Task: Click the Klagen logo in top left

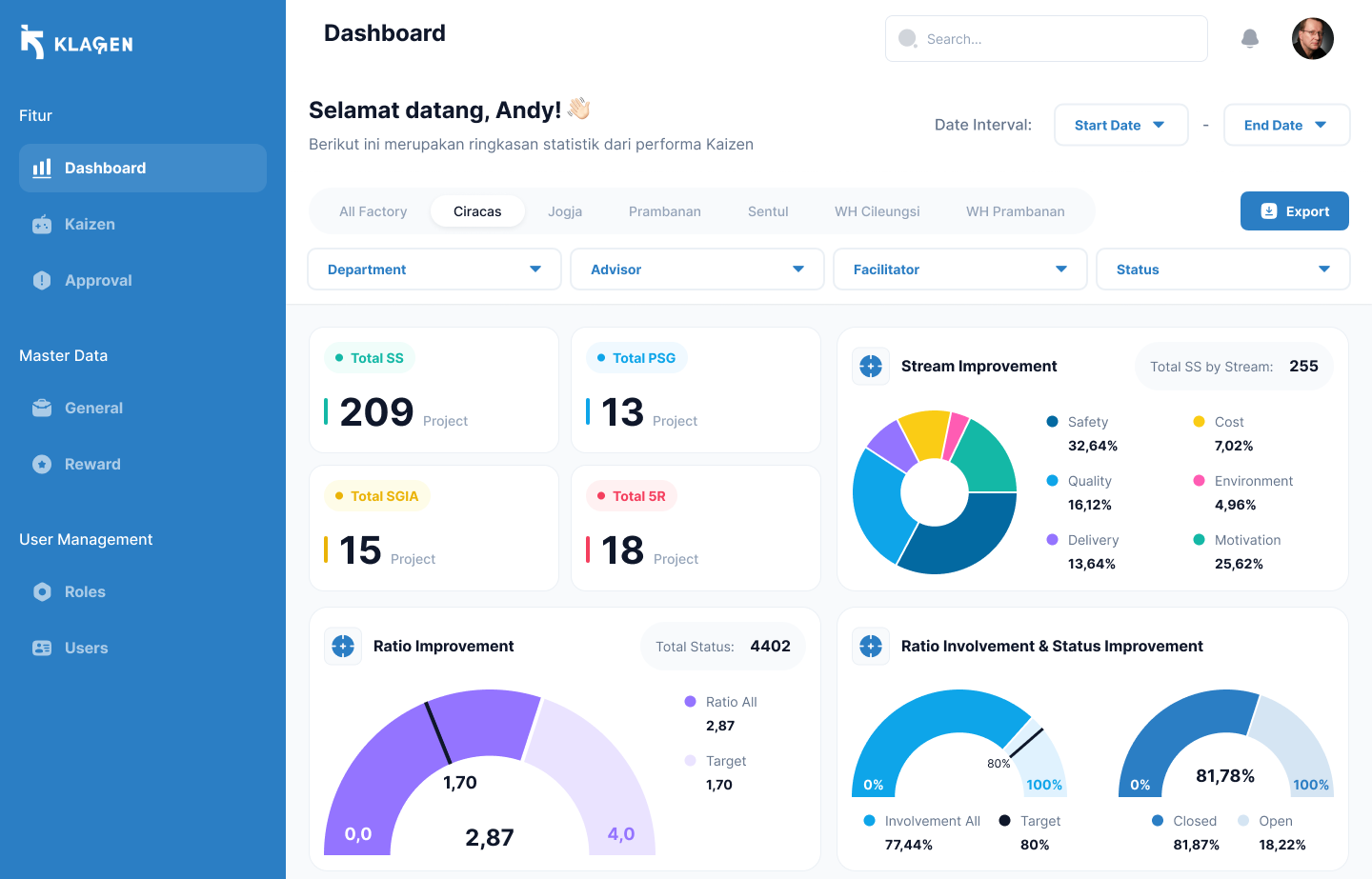Action: 74,42
